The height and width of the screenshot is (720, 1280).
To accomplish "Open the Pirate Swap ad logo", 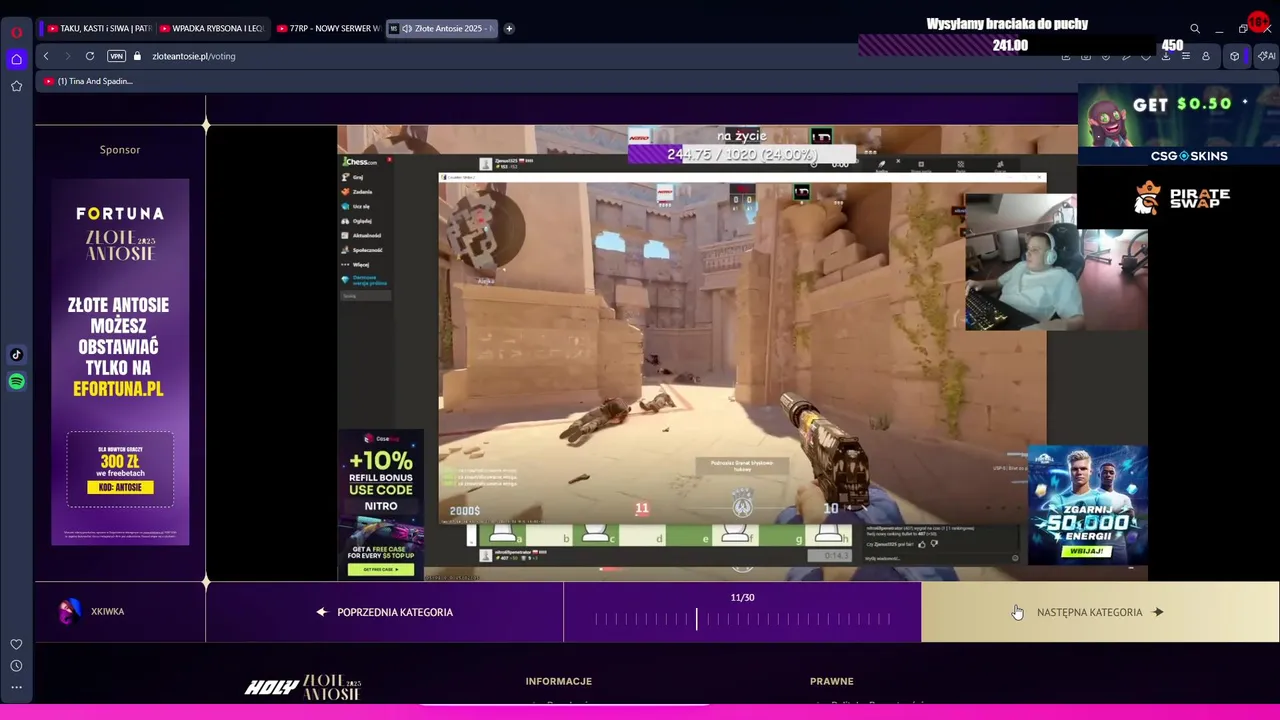I will pyautogui.click(x=1181, y=197).
